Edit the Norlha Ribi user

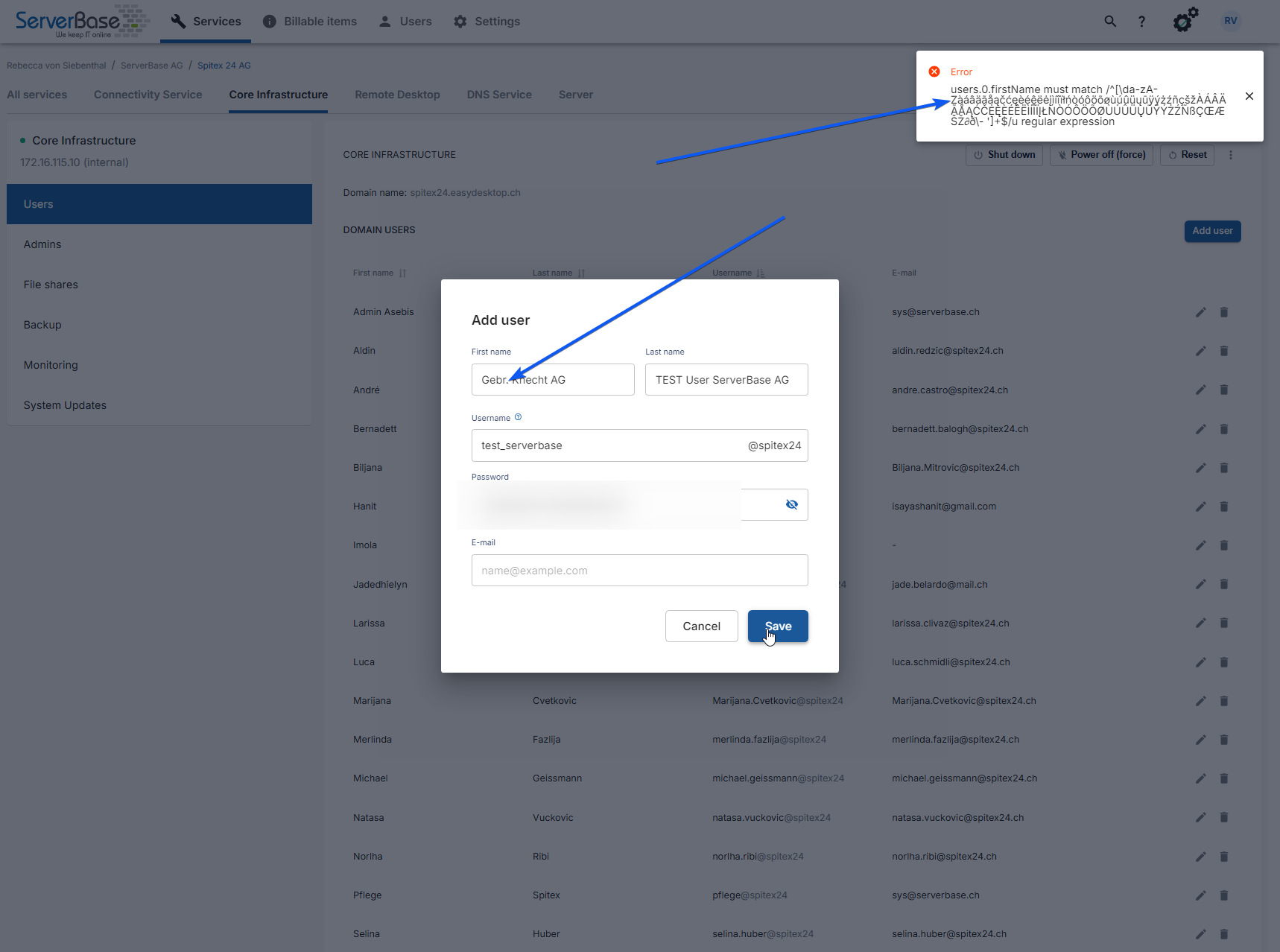[x=1200, y=857]
